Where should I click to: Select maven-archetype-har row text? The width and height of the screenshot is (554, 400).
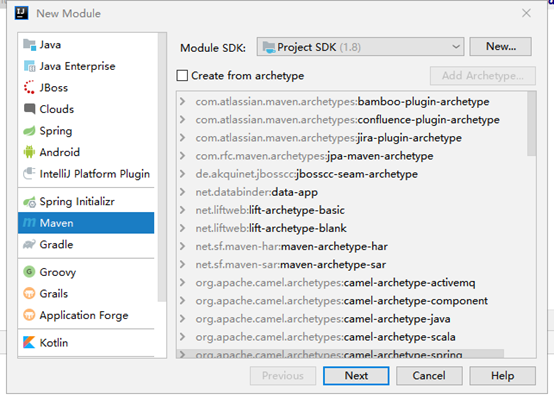291,246
